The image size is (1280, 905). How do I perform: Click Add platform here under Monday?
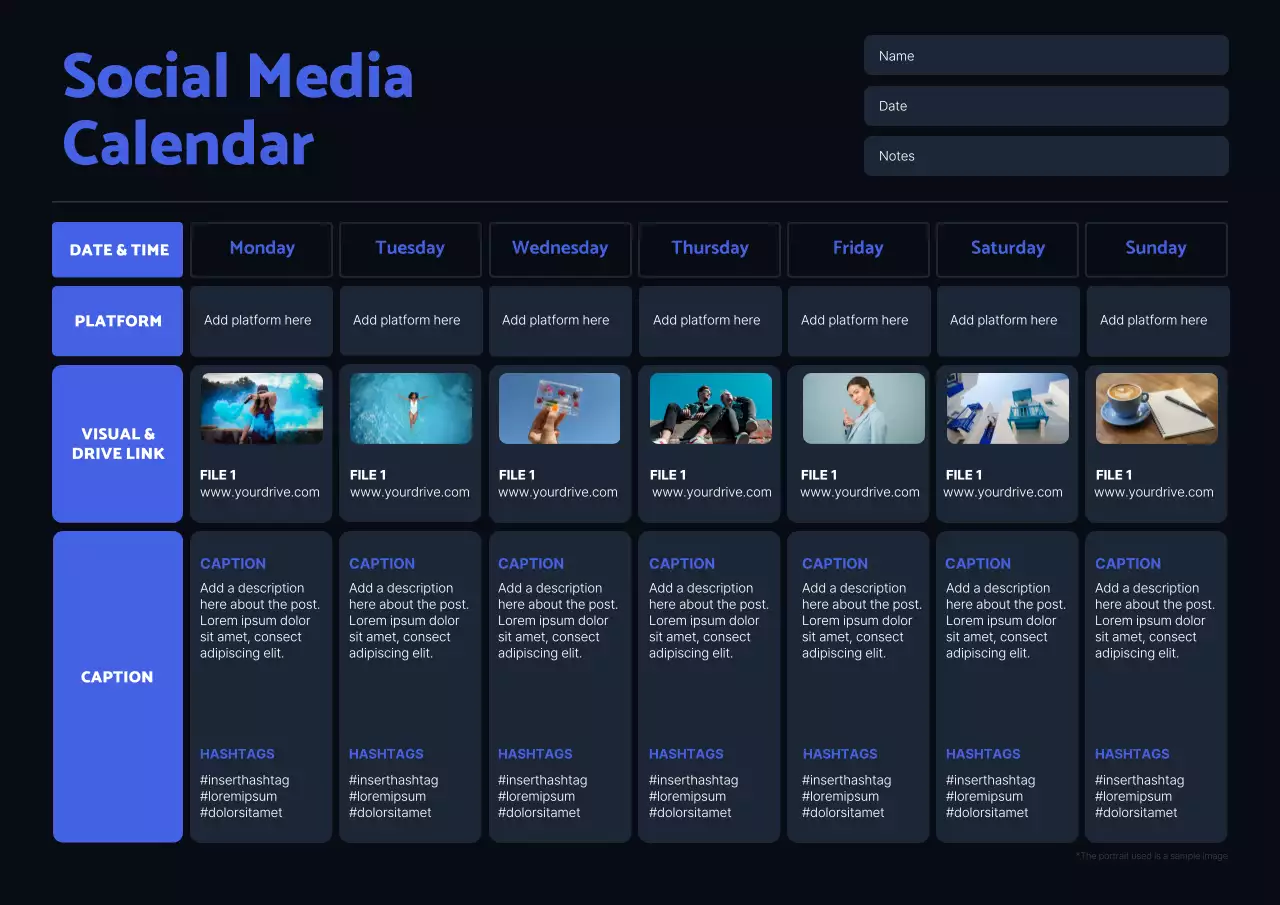(258, 320)
